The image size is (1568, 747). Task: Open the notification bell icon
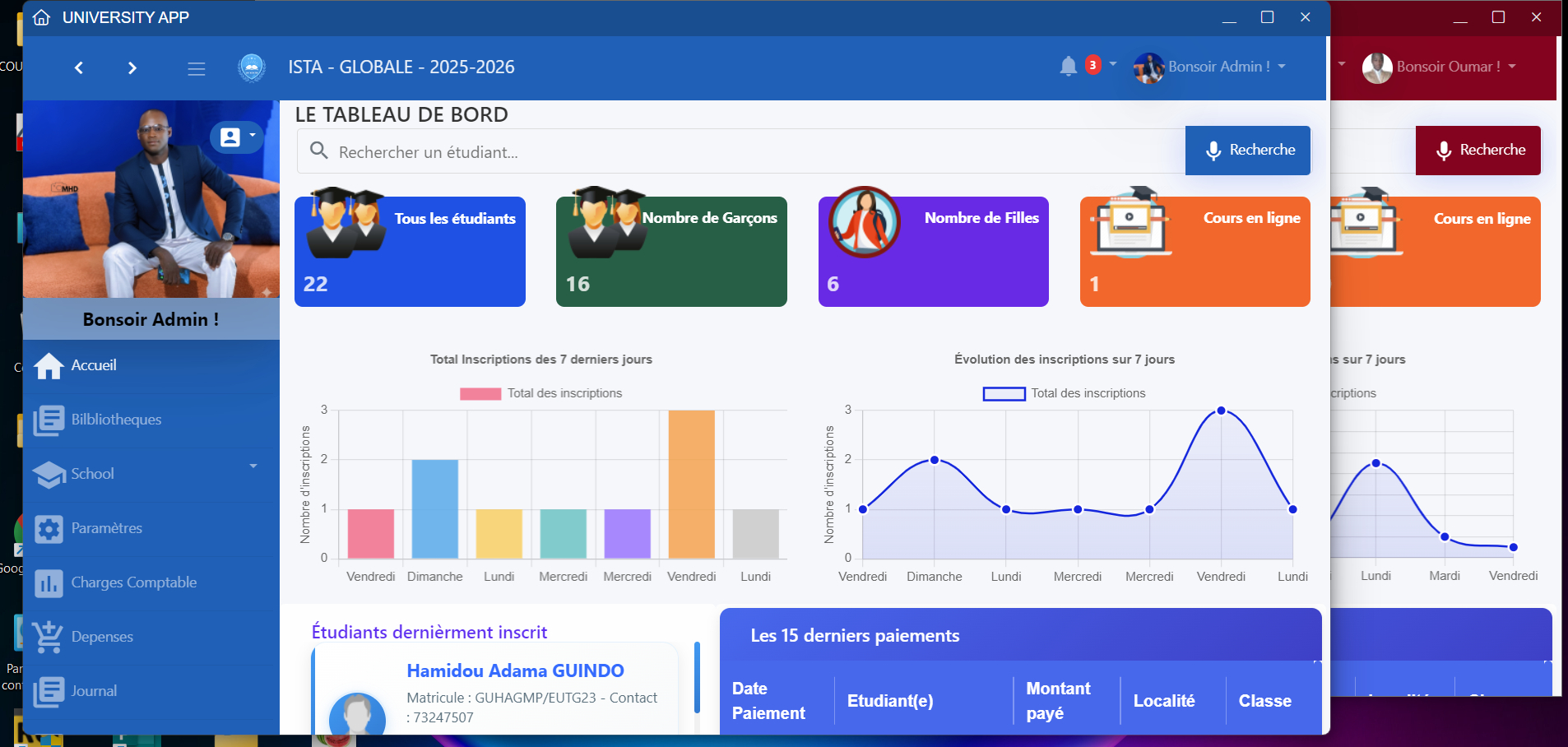point(1068,67)
